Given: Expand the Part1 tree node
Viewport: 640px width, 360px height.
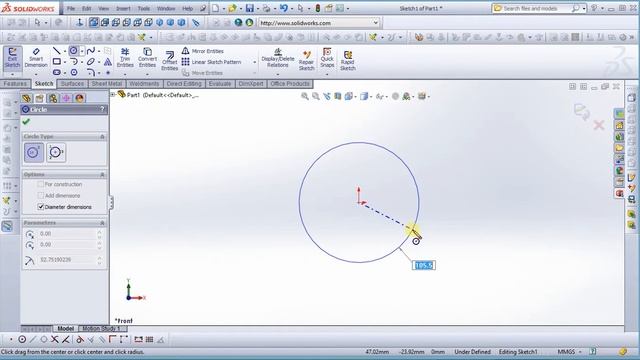Looking at the screenshot, I should click(113, 95).
